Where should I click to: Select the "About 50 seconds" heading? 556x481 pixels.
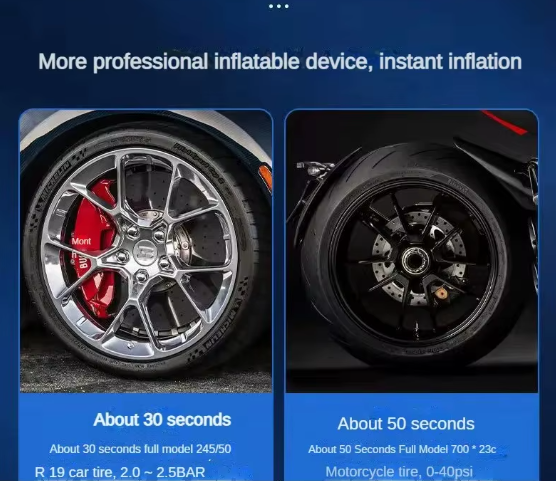point(406,424)
